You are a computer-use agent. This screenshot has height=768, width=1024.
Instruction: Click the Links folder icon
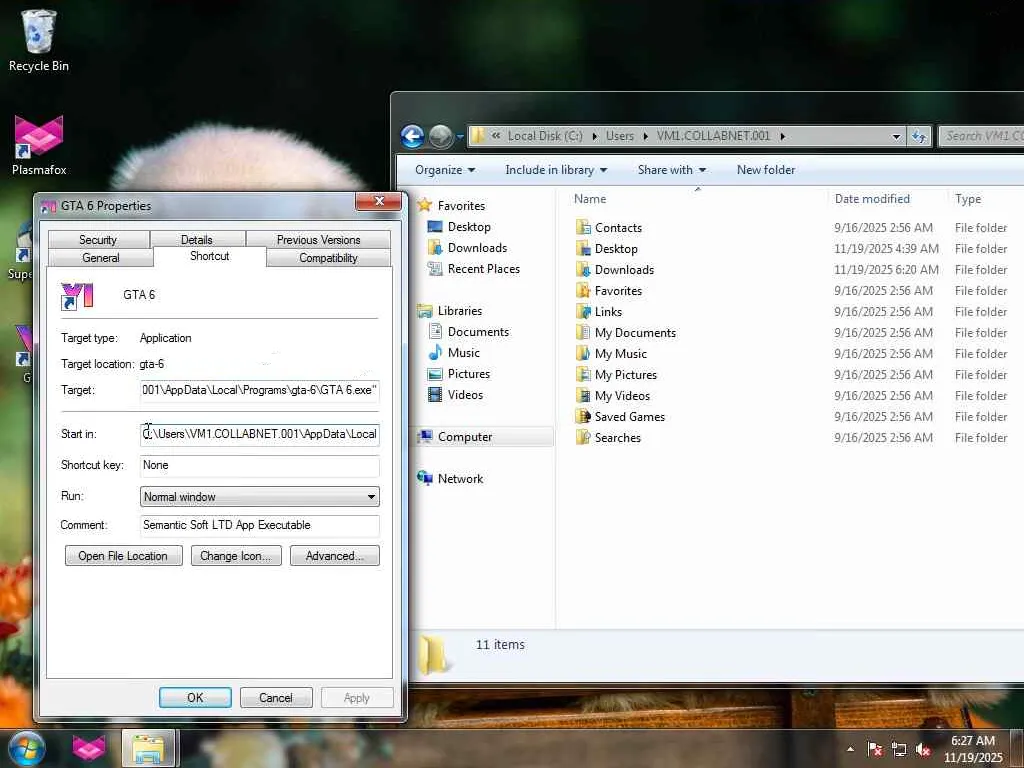(x=583, y=312)
